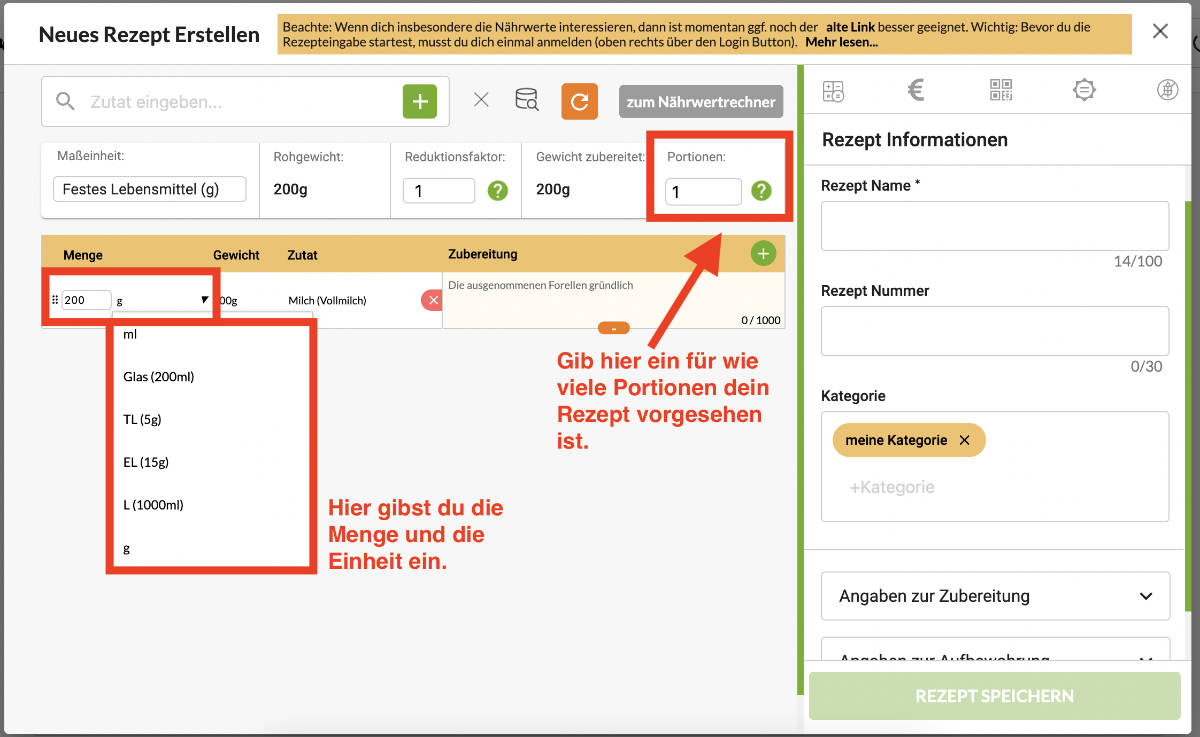Click the 'zum Nährwertrechner' button

tap(700, 102)
